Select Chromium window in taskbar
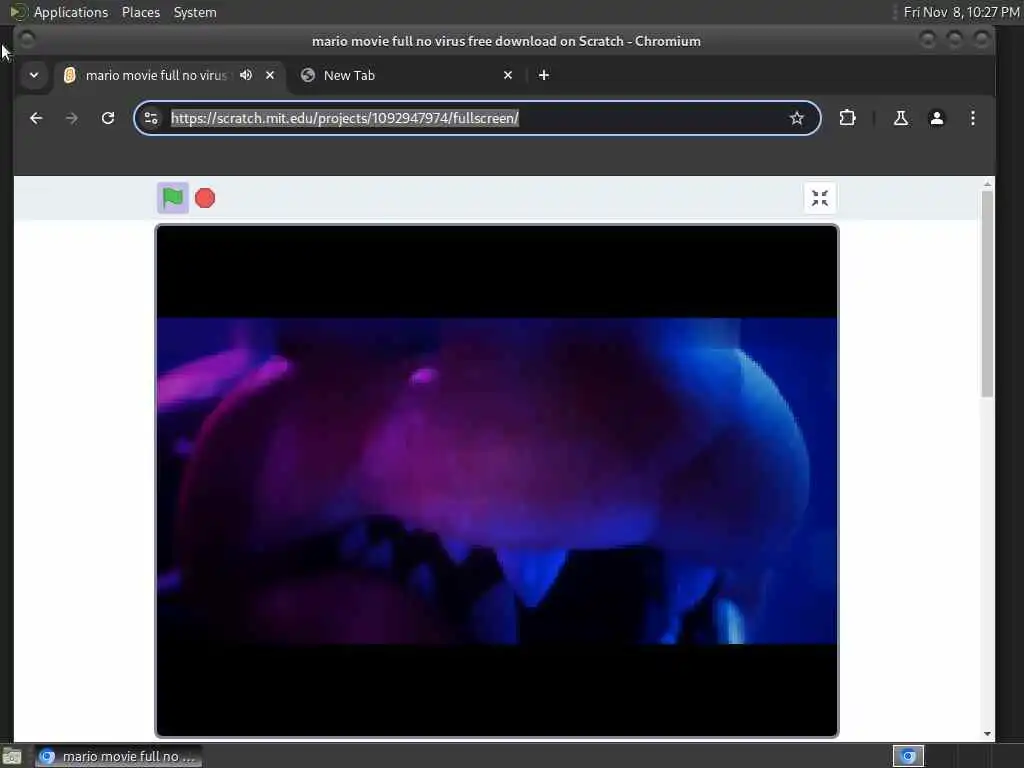 click(x=118, y=756)
